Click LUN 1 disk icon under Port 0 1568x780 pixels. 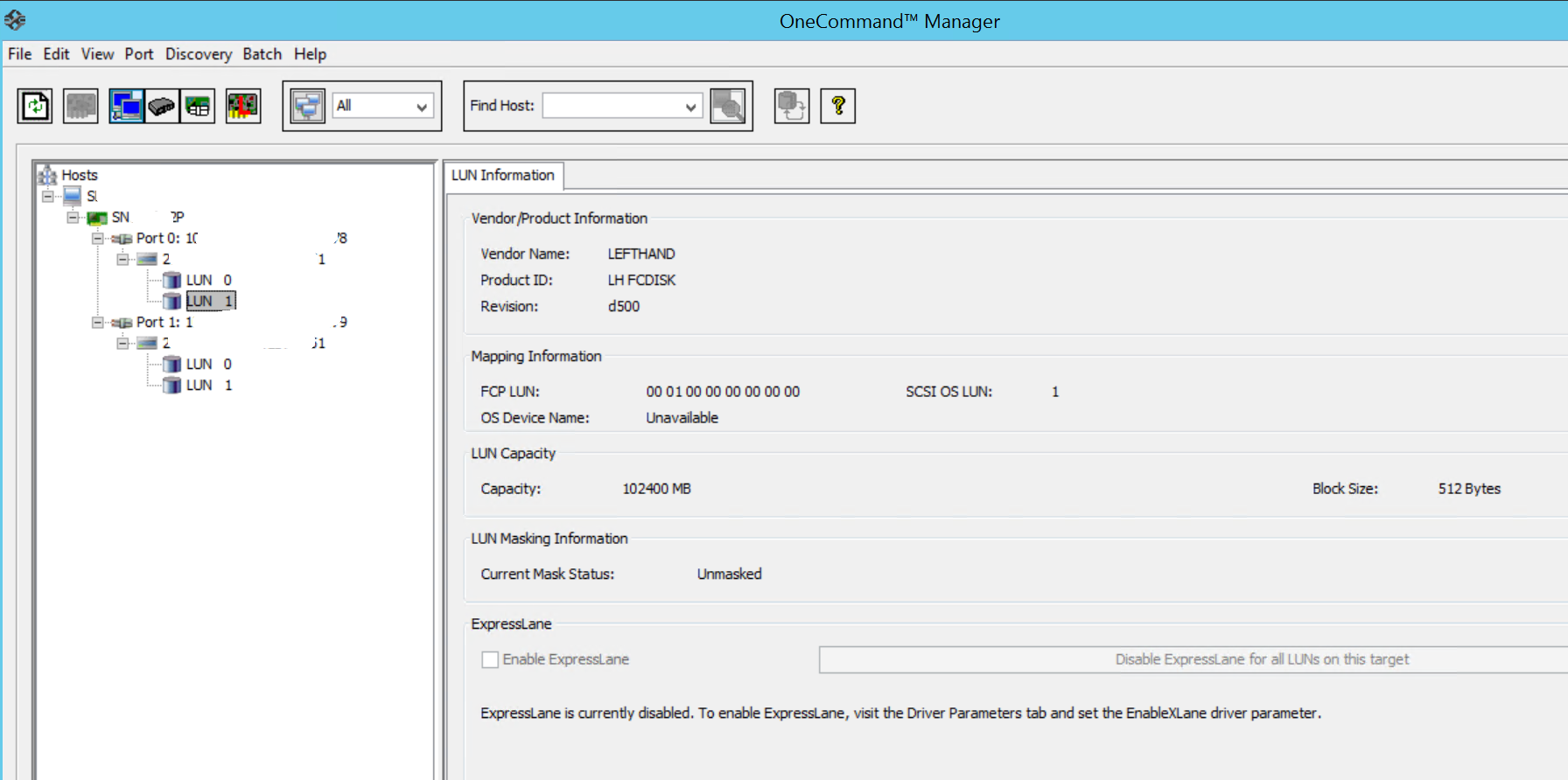172,301
